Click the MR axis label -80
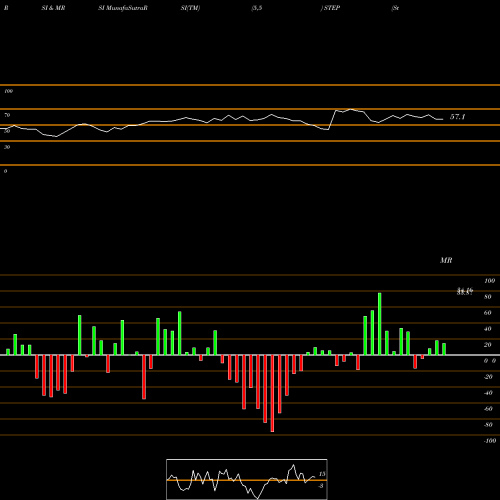This screenshot has width=500, height=500. [488, 425]
